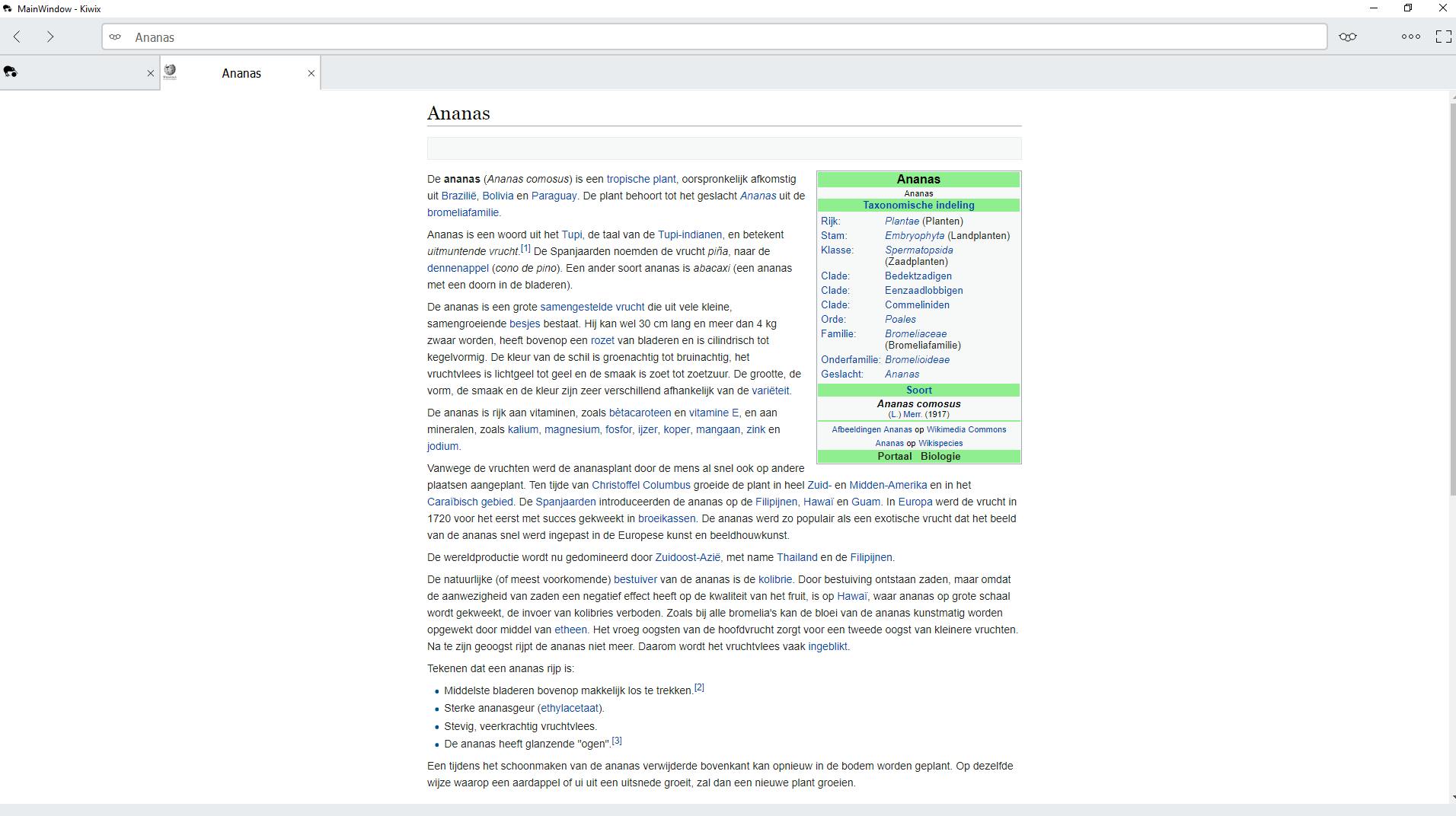Viewport: 1456px width, 816px height.
Task: Open the Bromeliaceae family link in the taxobox
Action: (x=916, y=333)
